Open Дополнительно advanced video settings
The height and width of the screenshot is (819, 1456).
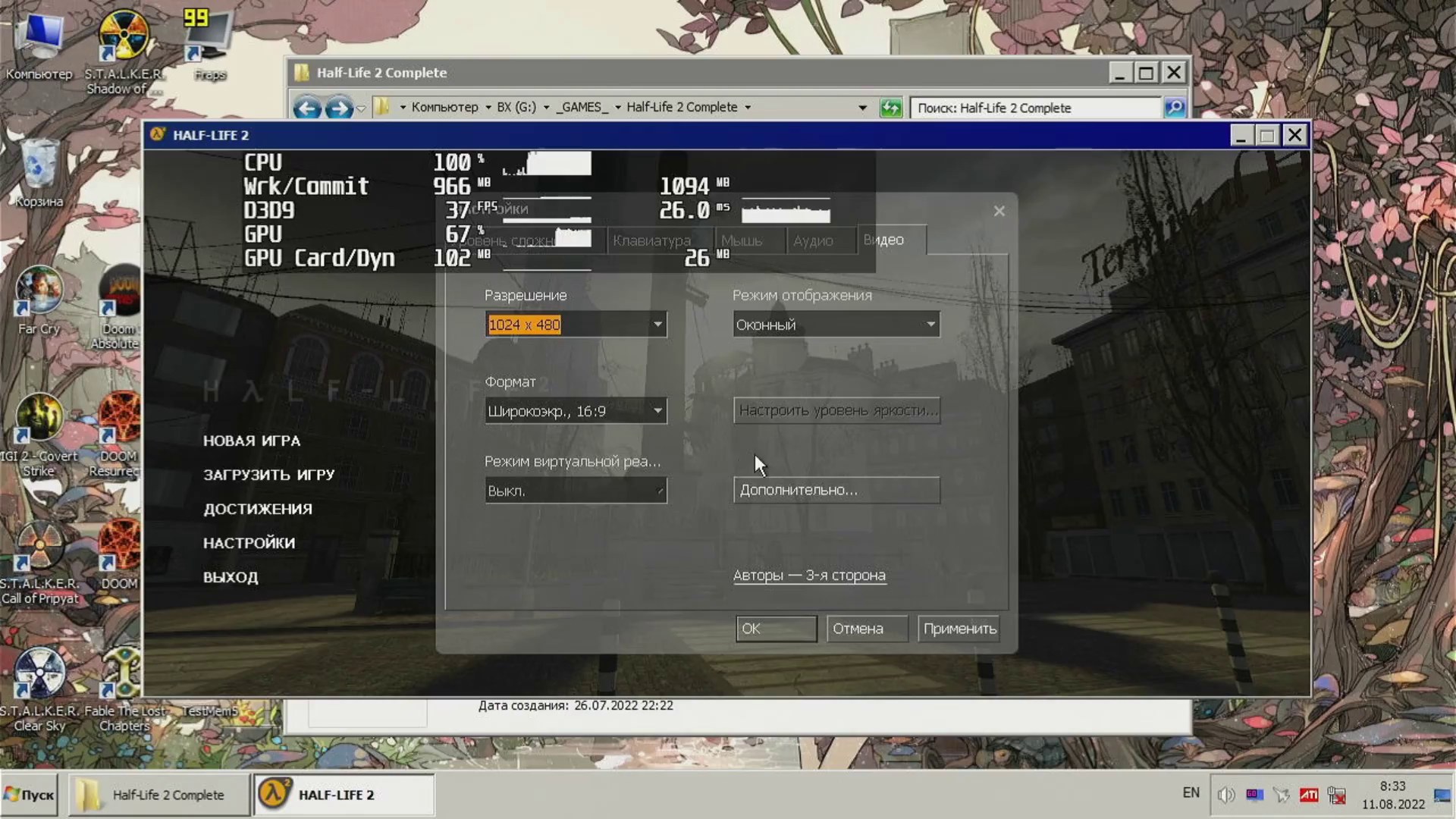click(836, 490)
